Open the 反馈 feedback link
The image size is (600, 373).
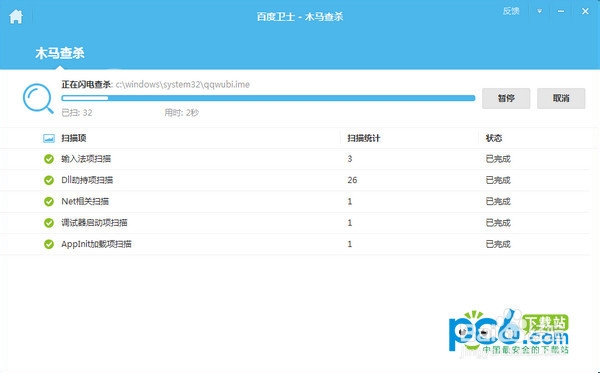(511, 11)
